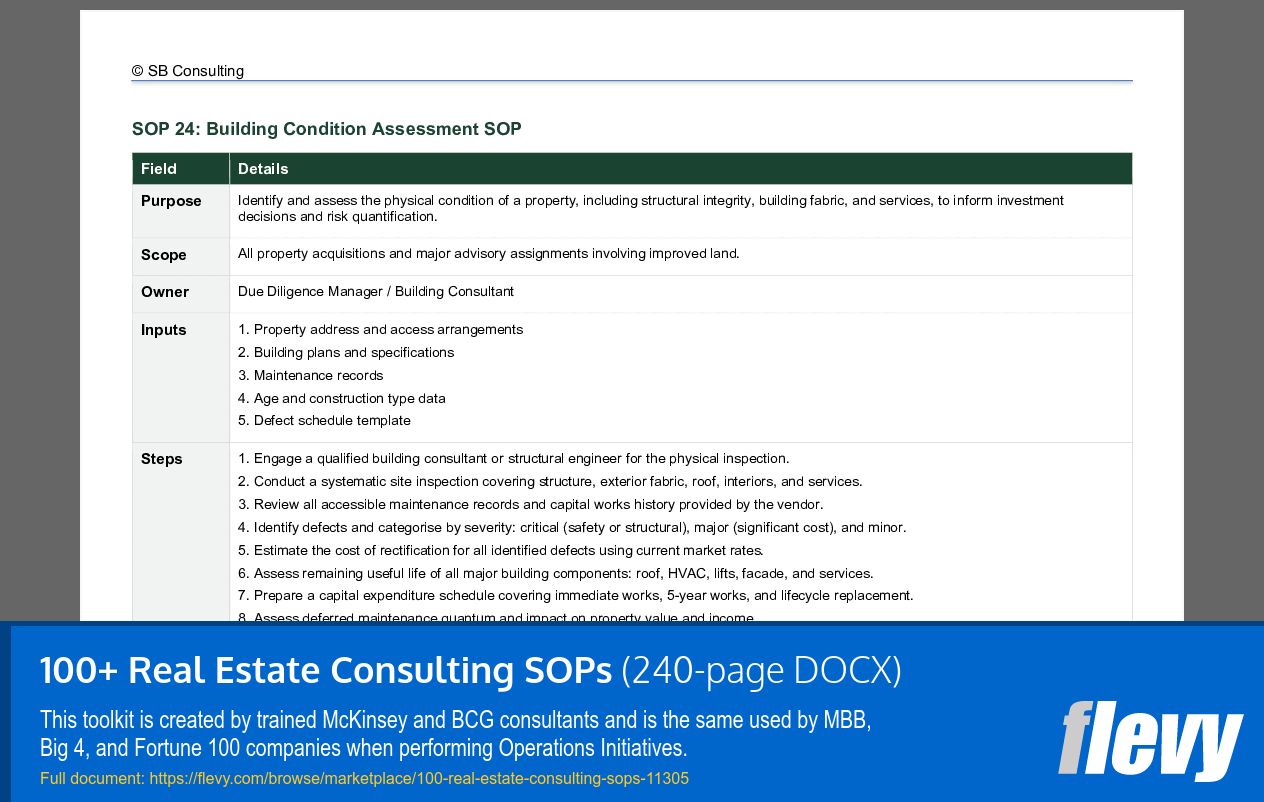Select the 'Purpose' row label
The image size is (1264, 802).
coord(171,201)
